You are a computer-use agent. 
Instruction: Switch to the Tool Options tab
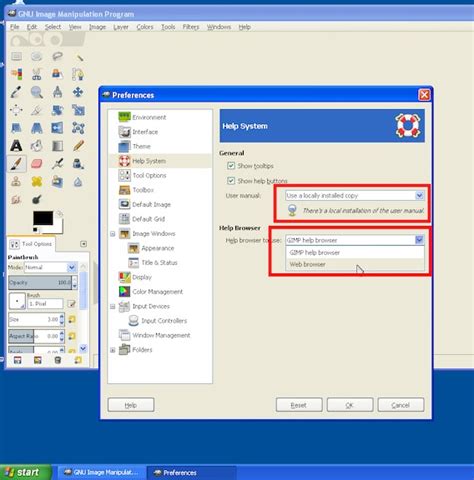(x=31, y=244)
